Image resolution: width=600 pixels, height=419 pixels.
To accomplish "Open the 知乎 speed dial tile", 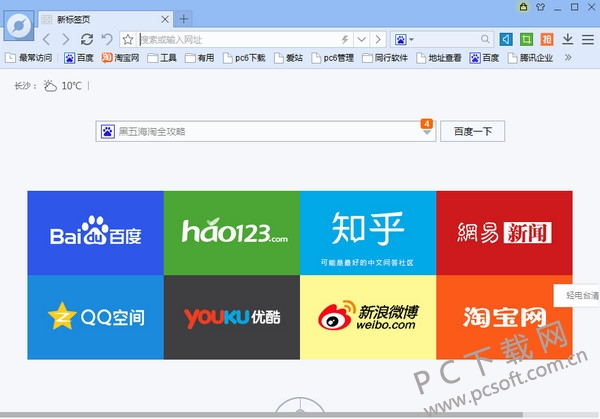I will tap(368, 233).
